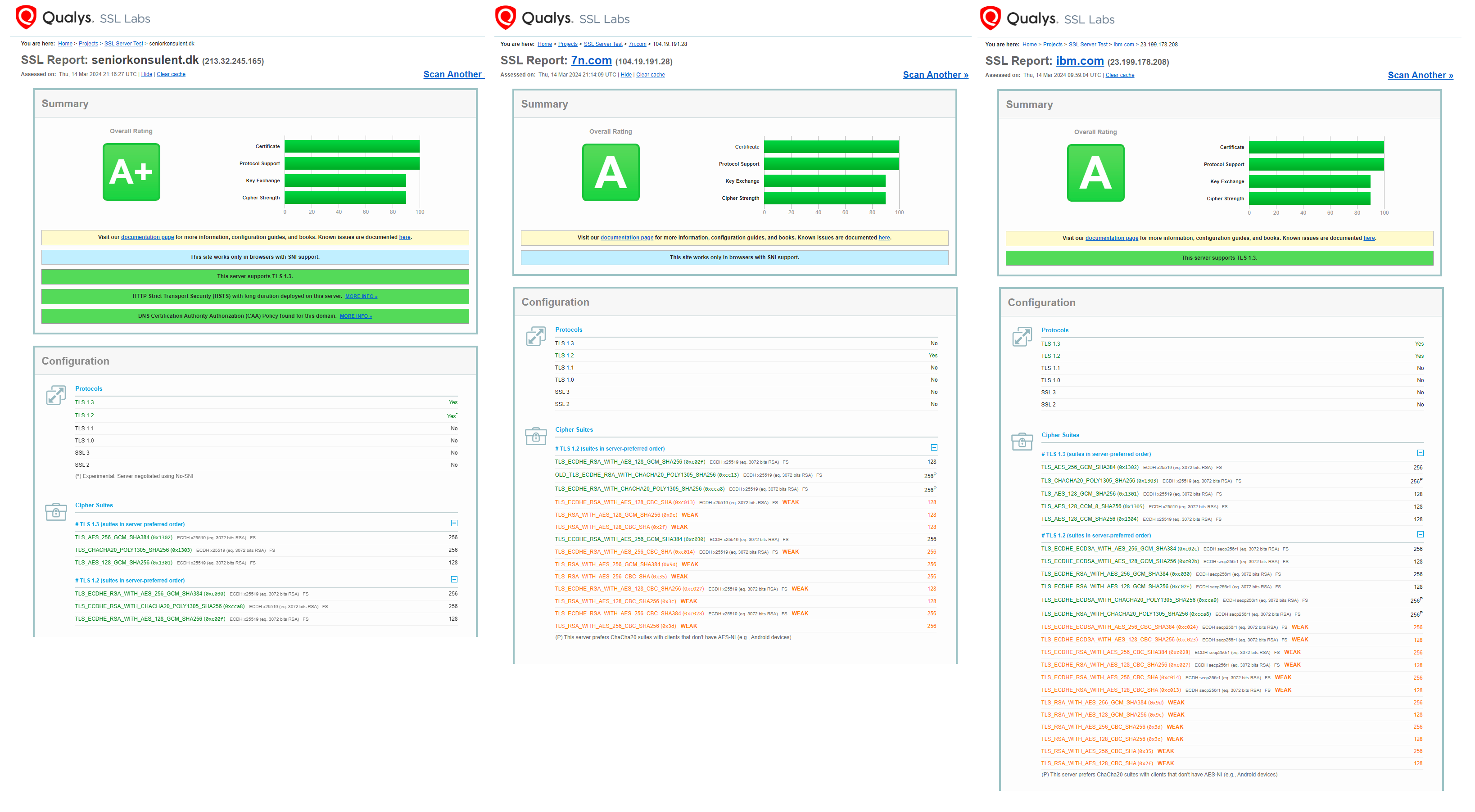This screenshot has height=812, width=1475.
Task: Collapse TLS 1.3 suites in ibm.com report
Action: (1420, 453)
